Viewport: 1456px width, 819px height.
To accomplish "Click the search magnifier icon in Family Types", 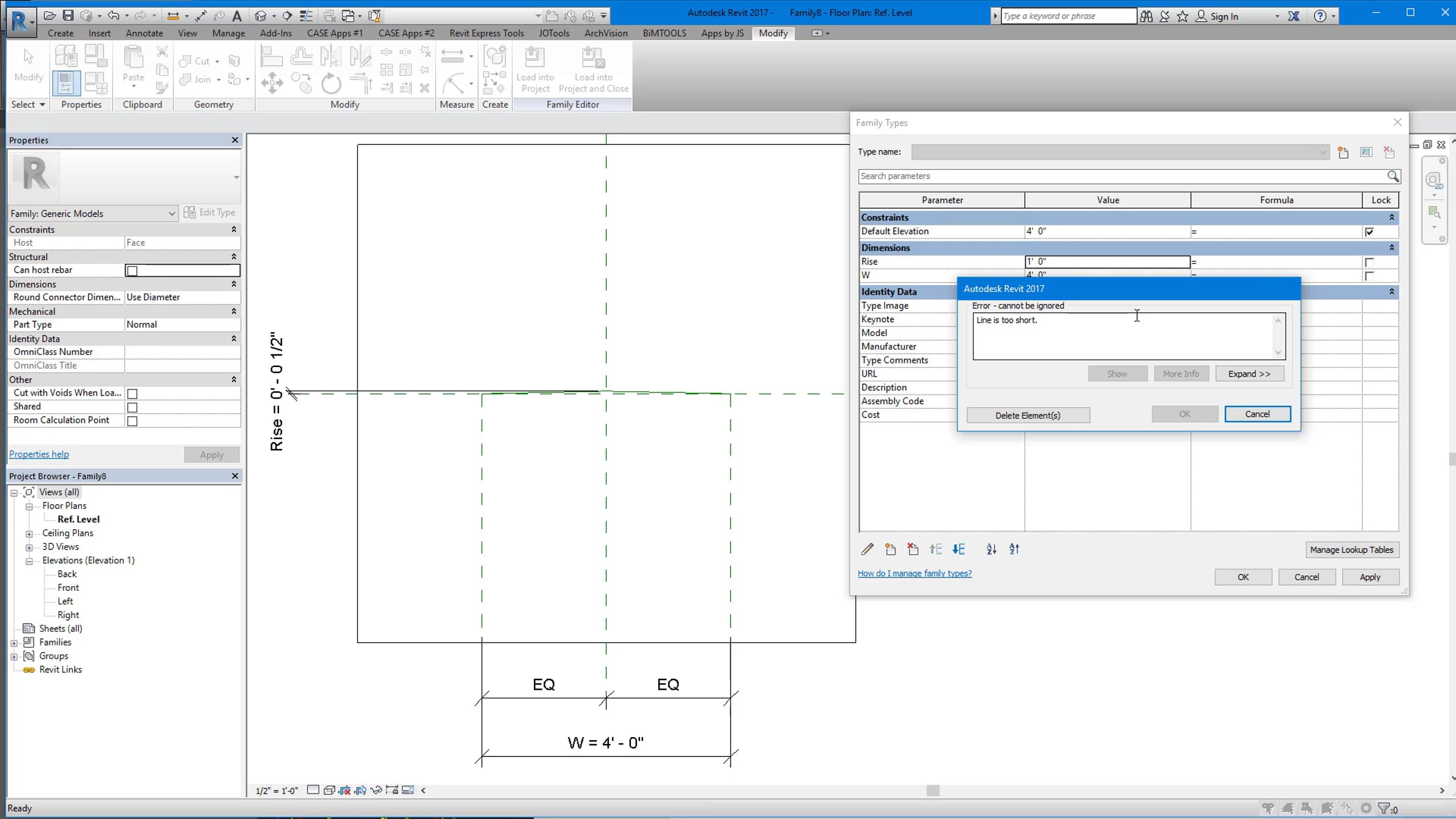I will click(1393, 176).
